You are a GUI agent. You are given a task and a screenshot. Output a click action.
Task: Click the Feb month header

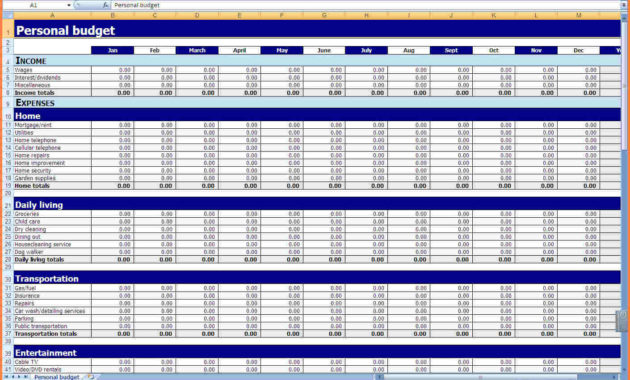155,50
